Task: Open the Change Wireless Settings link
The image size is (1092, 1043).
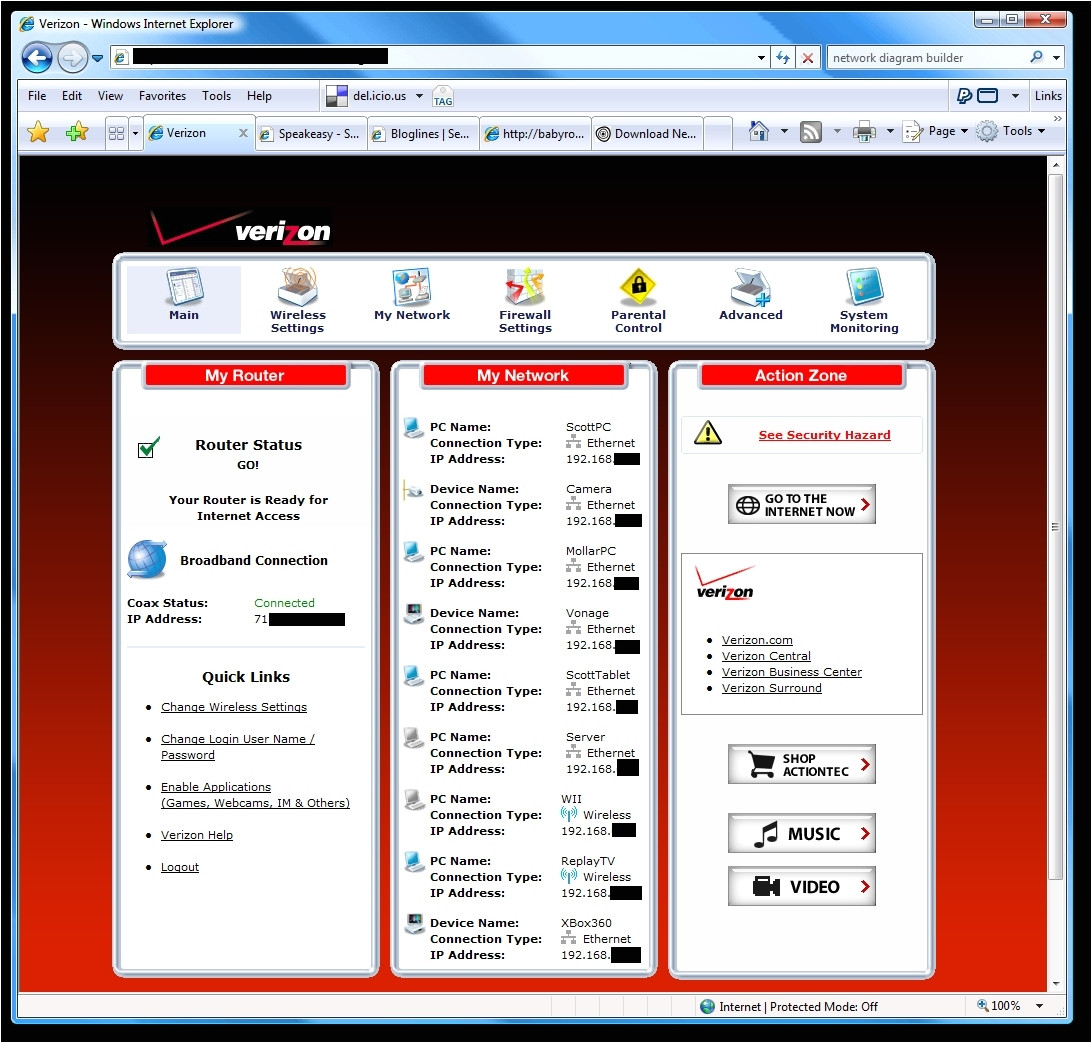Action: (x=234, y=707)
